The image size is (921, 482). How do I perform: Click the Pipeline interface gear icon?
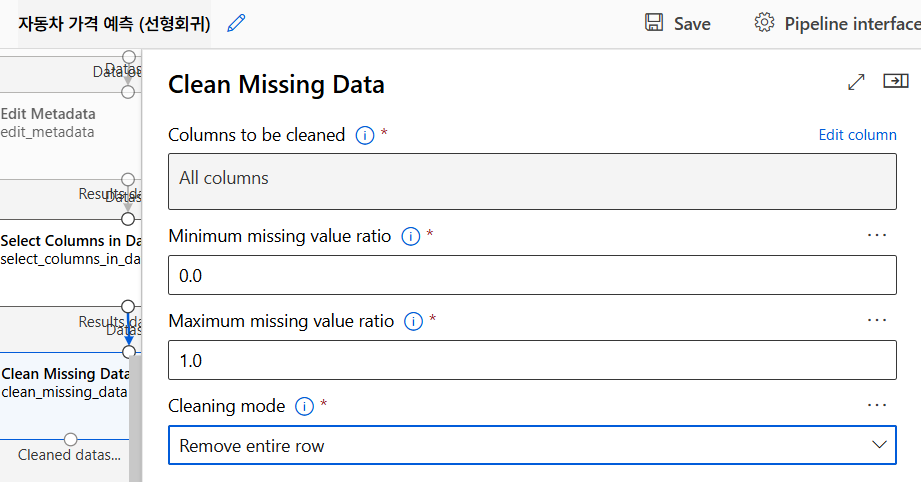[x=765, y=23]
